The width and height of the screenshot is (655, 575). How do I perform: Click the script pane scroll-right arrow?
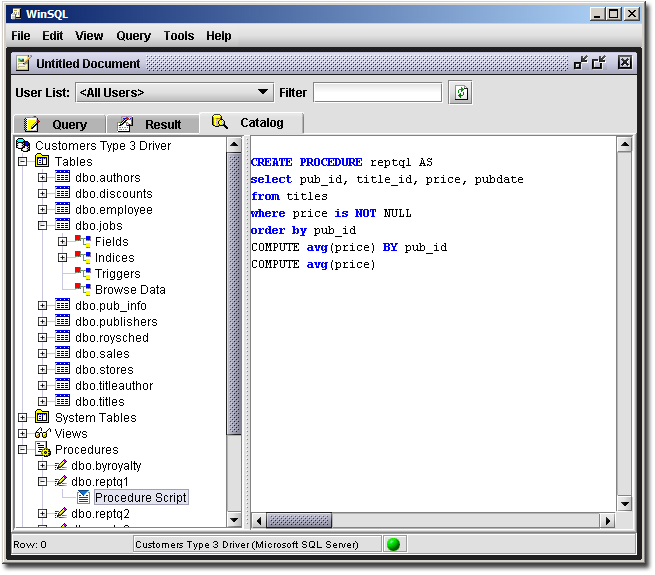pos(608,521)
